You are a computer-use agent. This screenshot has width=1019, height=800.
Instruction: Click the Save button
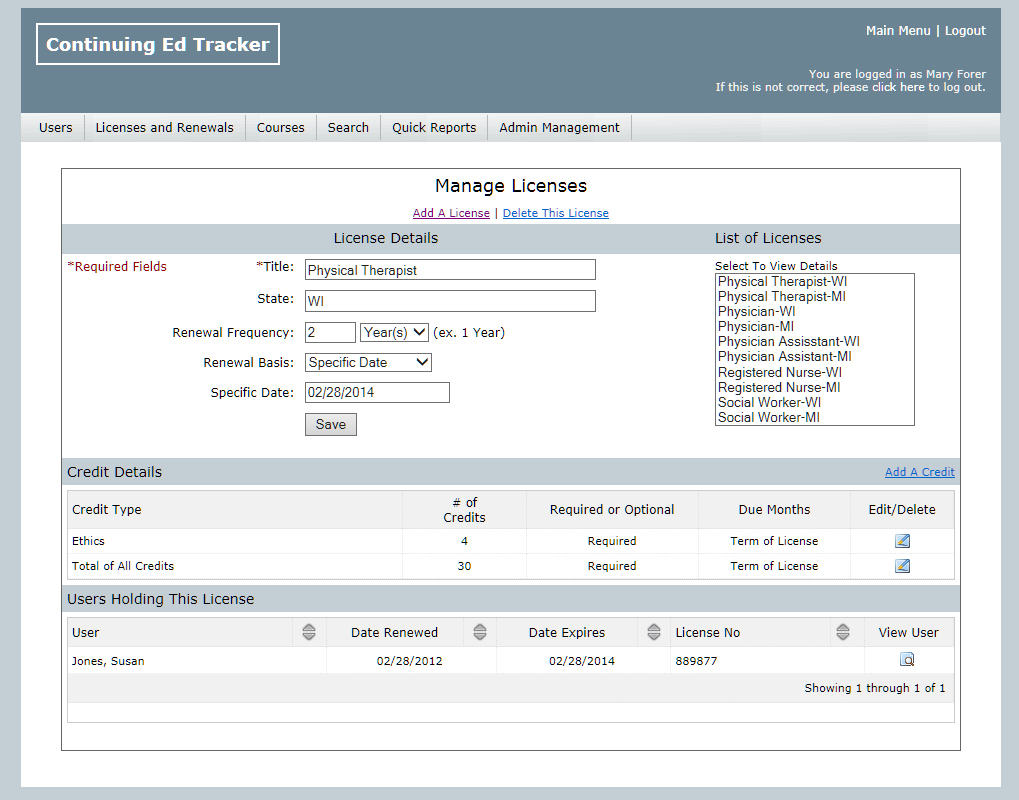click(330, 425)
